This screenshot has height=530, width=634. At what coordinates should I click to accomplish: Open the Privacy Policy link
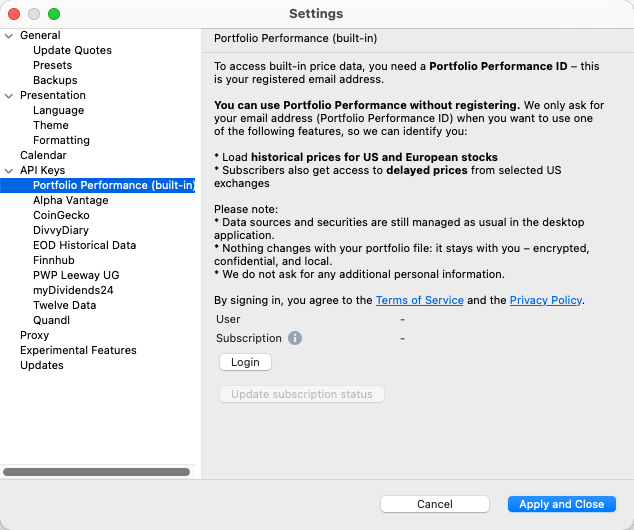tap(545, 300)
